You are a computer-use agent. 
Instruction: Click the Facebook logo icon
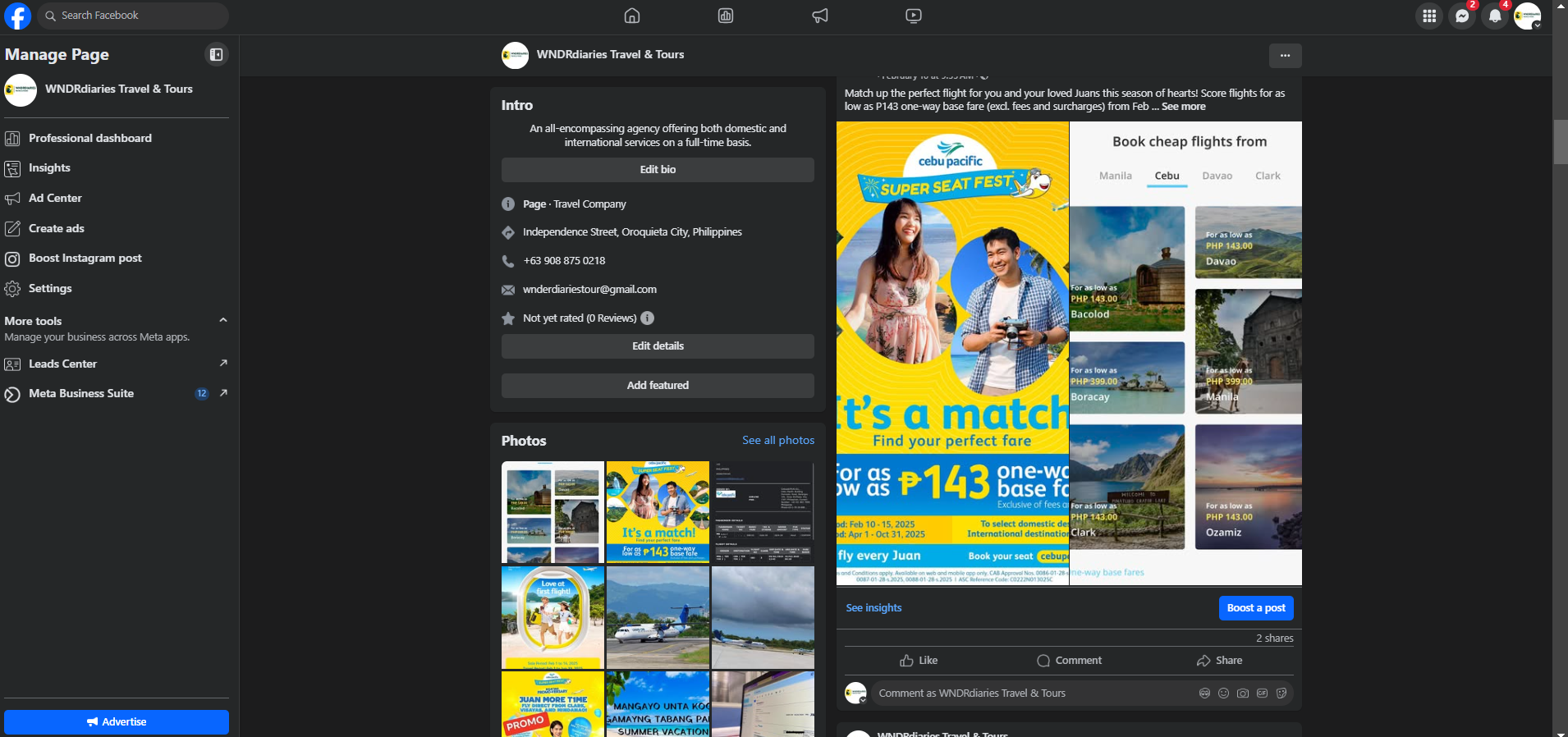pos(17,16)
